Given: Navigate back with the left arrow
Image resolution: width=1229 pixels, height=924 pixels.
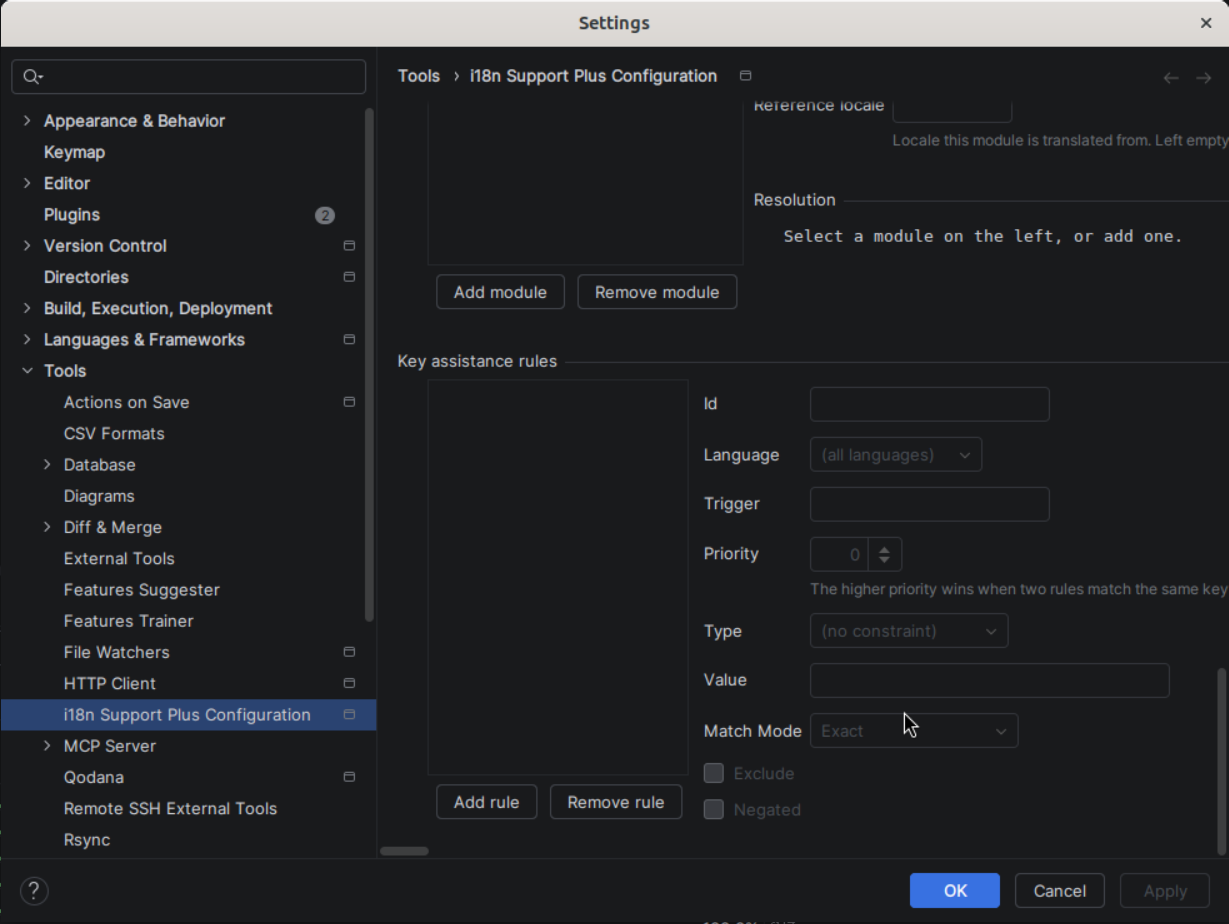Looking at the screenshot, I should click(1171, 78).
